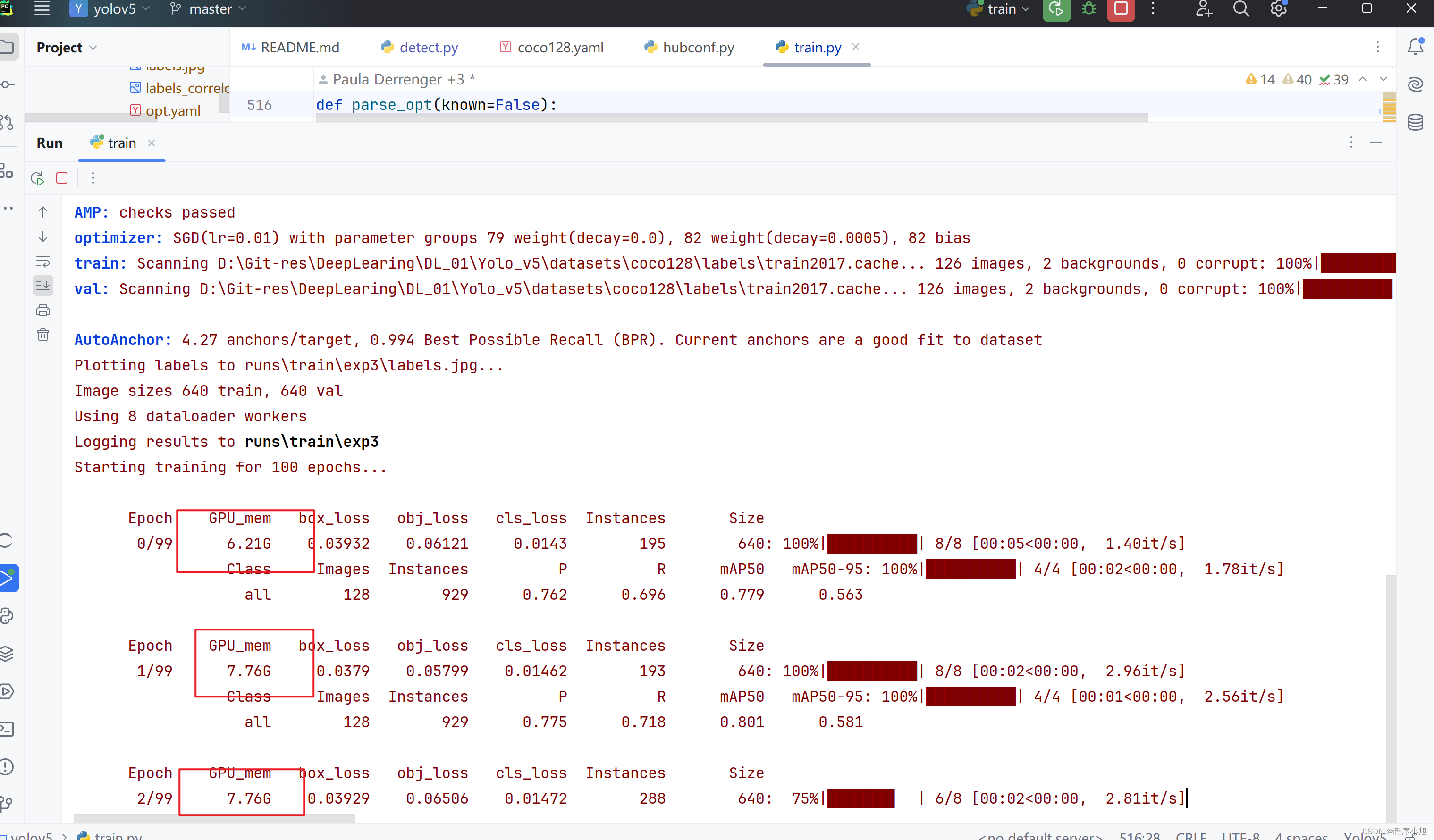Viewport: 1434px width, 840px height.
Task: Click the stop training run button
Action: [62, 177]
